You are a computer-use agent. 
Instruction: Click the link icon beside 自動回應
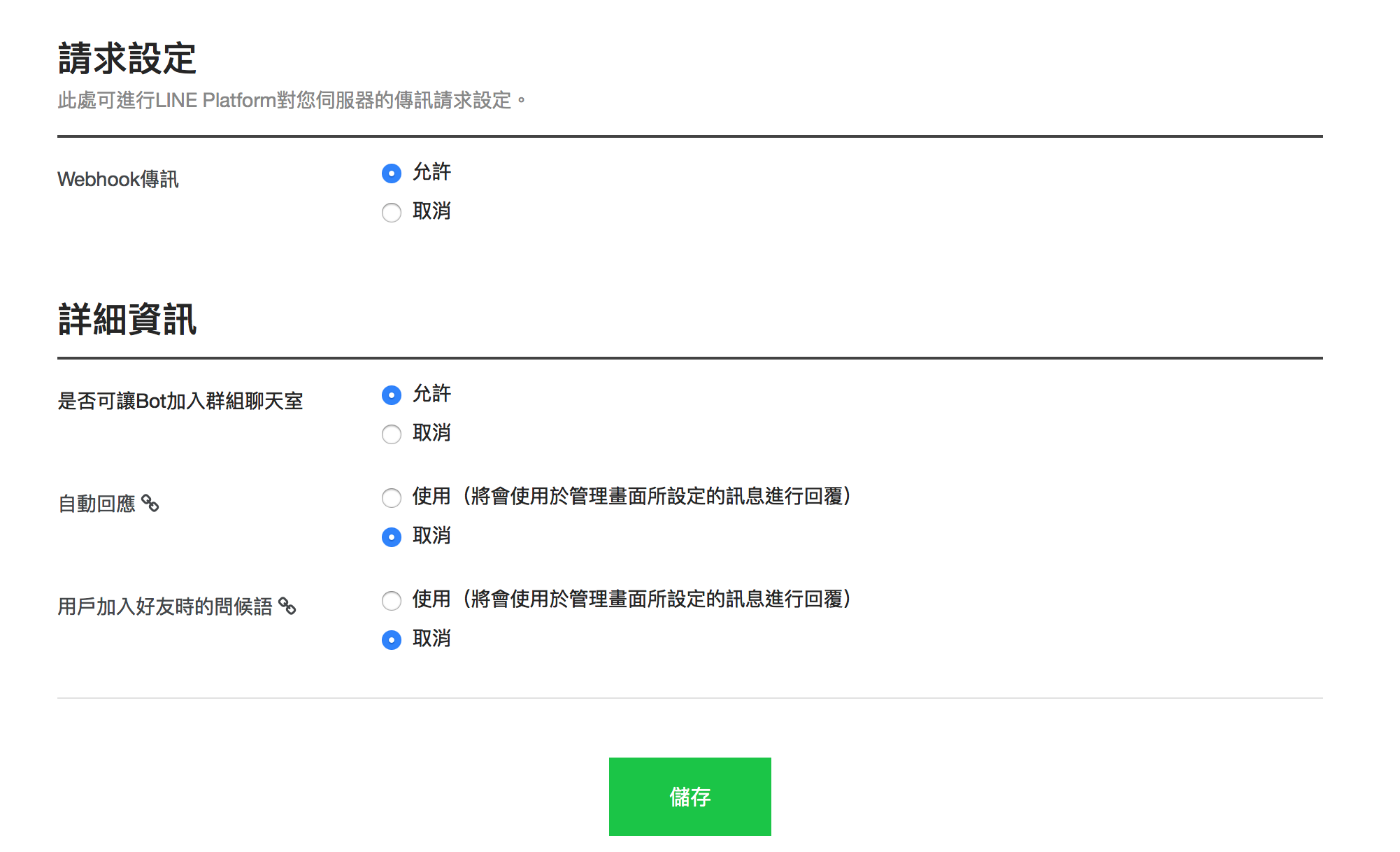[x=150, y=503]
